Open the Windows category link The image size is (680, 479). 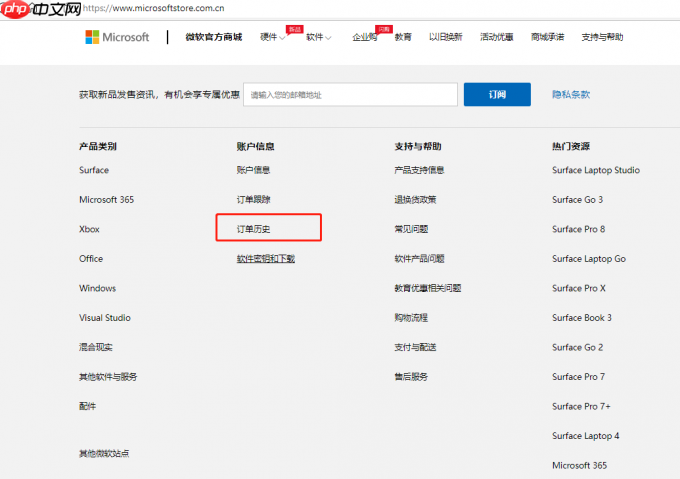(x=97, y=288)
